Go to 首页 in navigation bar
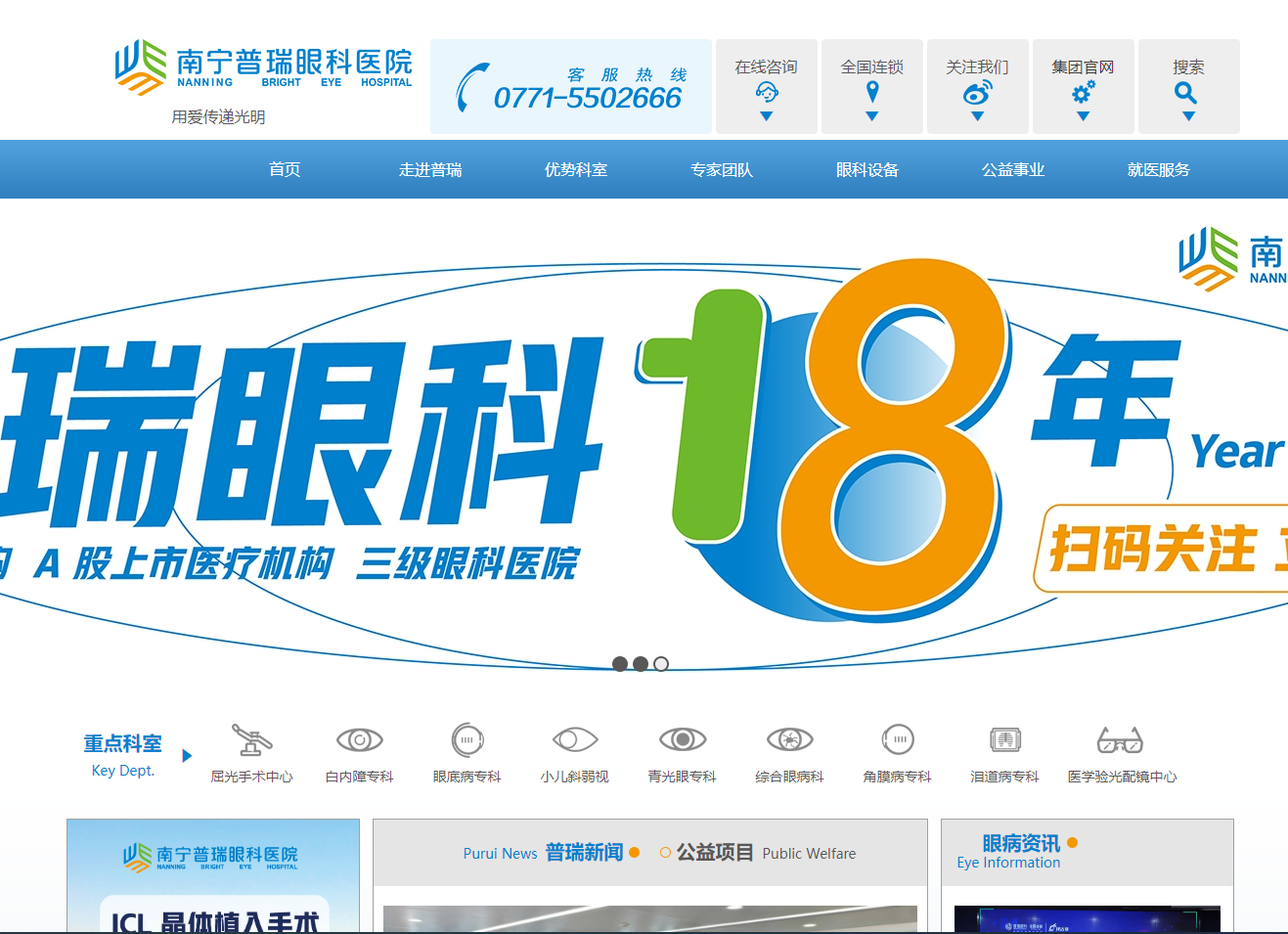 pyautogui.click(x=285, y=169)
